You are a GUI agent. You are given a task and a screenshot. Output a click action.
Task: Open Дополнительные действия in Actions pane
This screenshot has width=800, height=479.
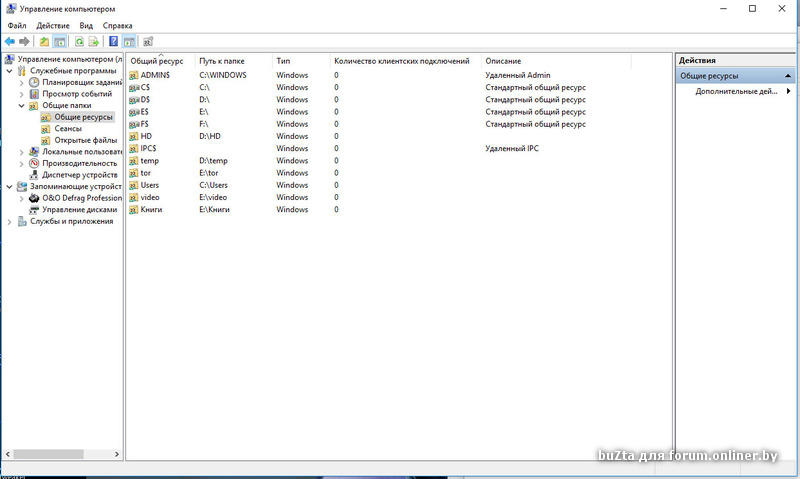[x=736, y=91]
